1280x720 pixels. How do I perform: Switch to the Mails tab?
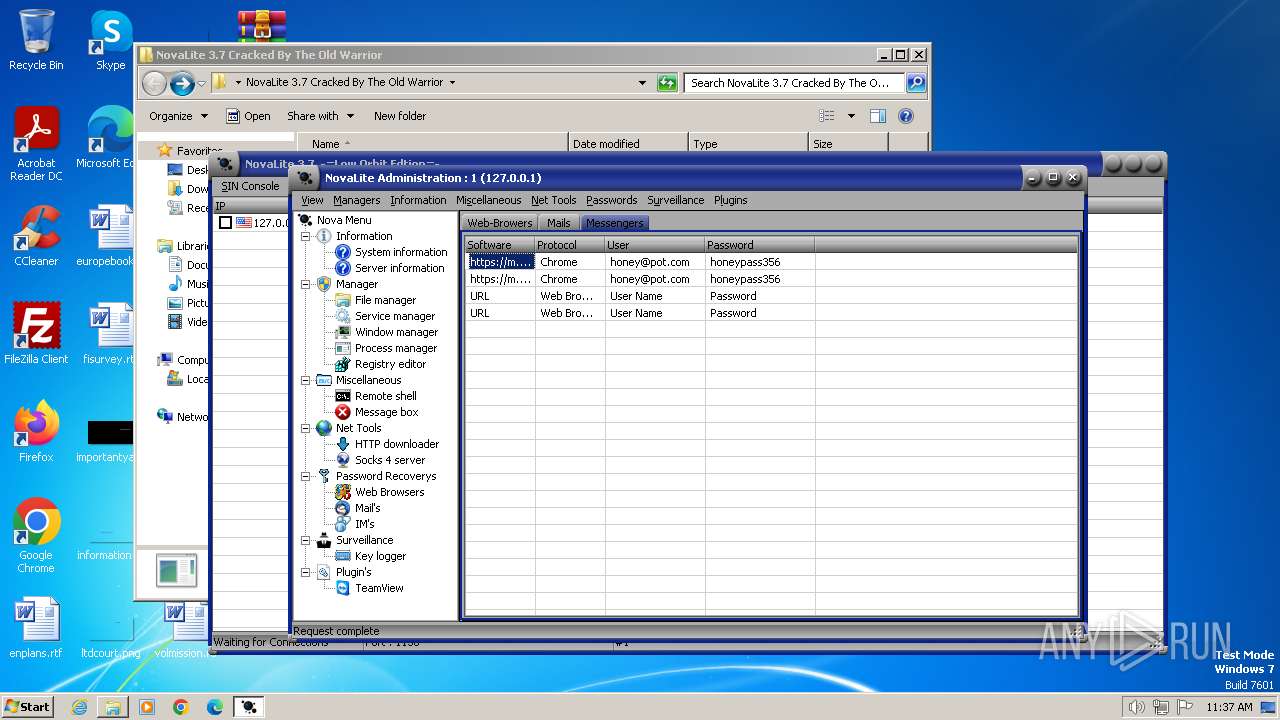pos(559,223)
